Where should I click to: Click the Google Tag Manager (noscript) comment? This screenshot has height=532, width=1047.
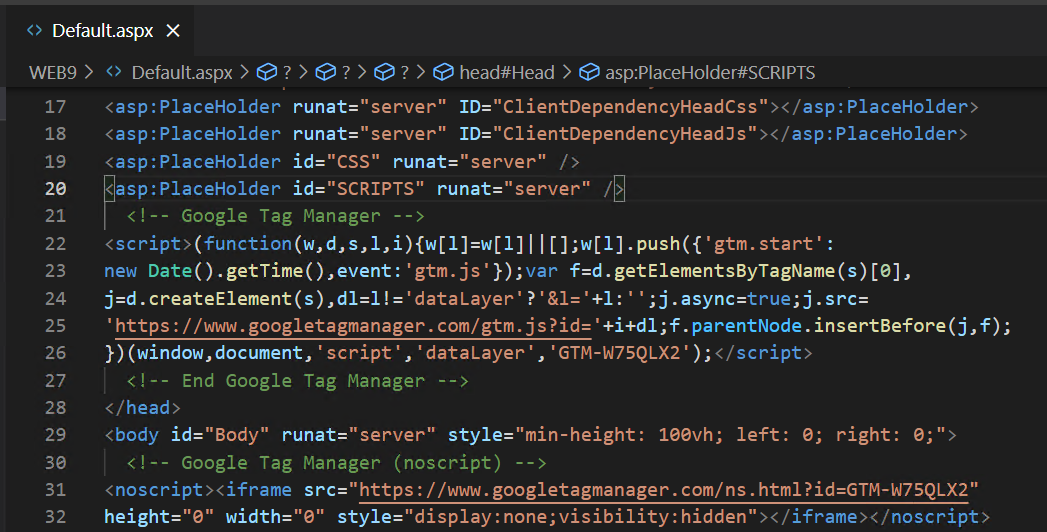click(337, 463)
